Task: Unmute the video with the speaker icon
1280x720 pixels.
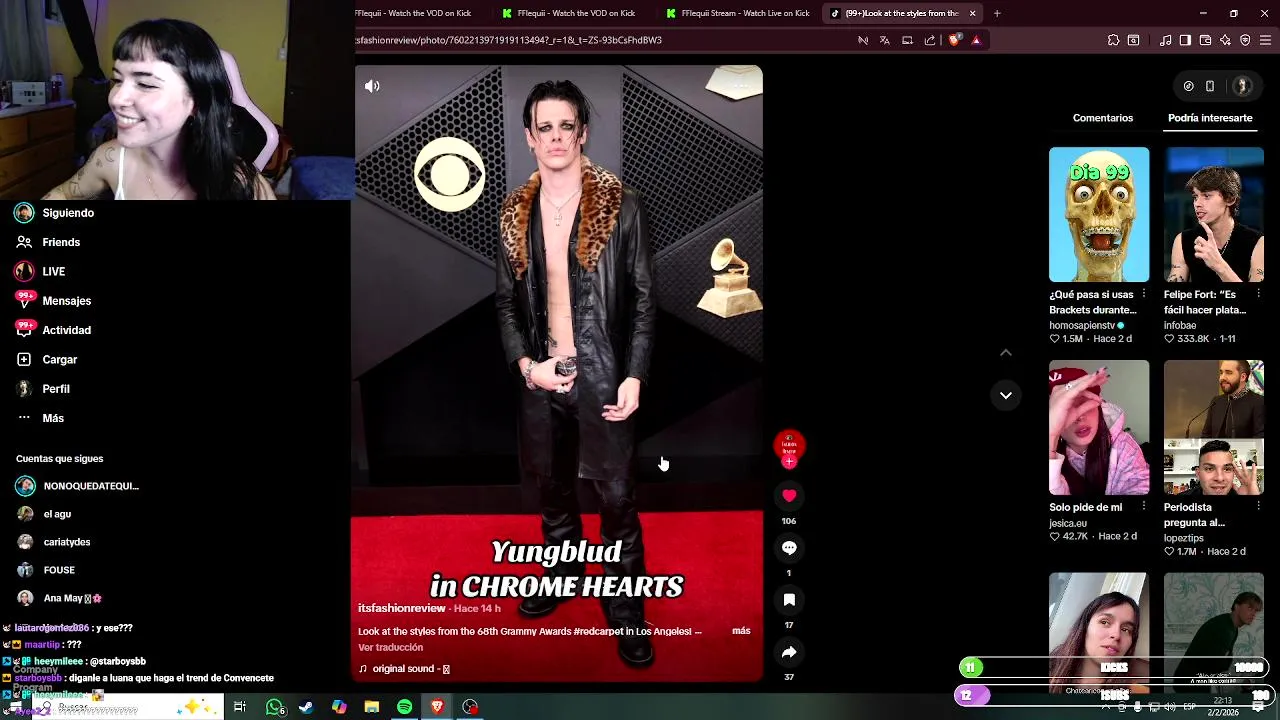Action: (372, 86)
